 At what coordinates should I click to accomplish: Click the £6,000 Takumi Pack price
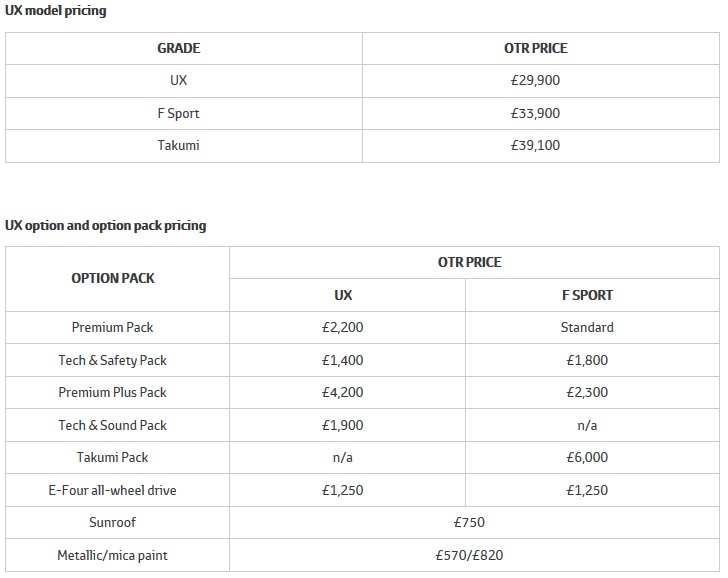point(587,457)
